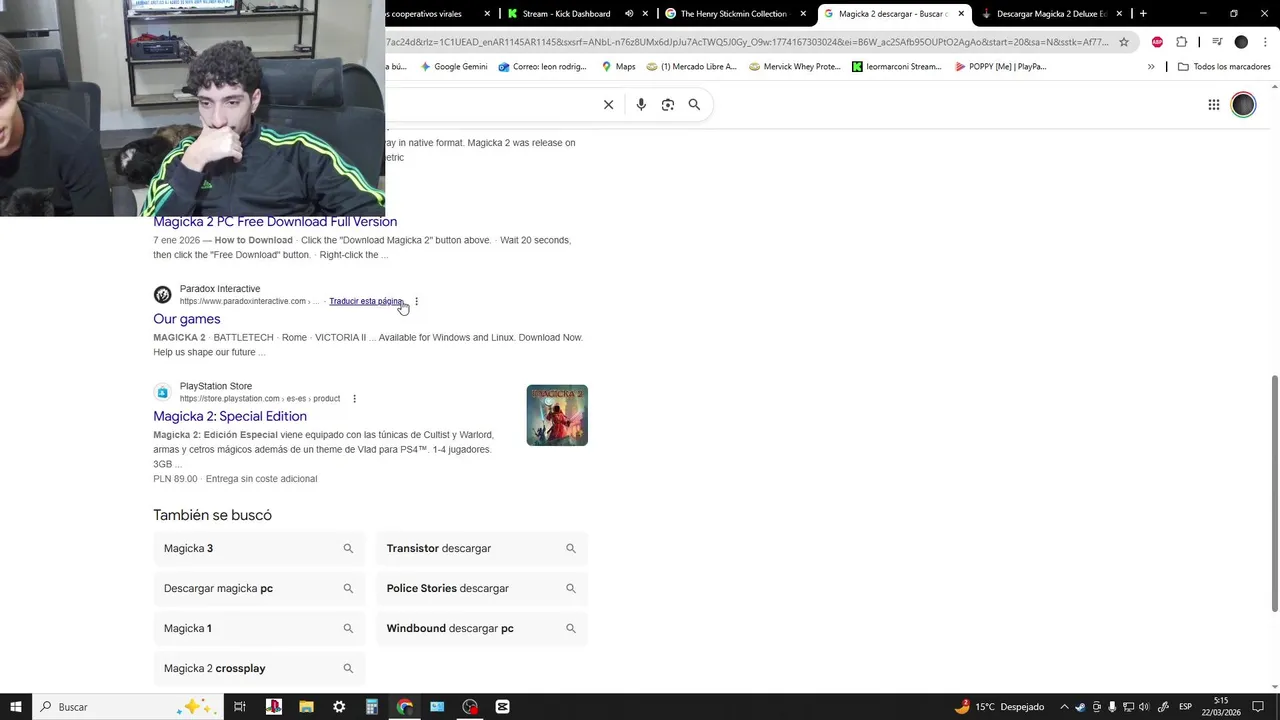The height and width of the screenshot is (720, 1280).
Task: Search related term Transistor descargar
Action: 482,548
